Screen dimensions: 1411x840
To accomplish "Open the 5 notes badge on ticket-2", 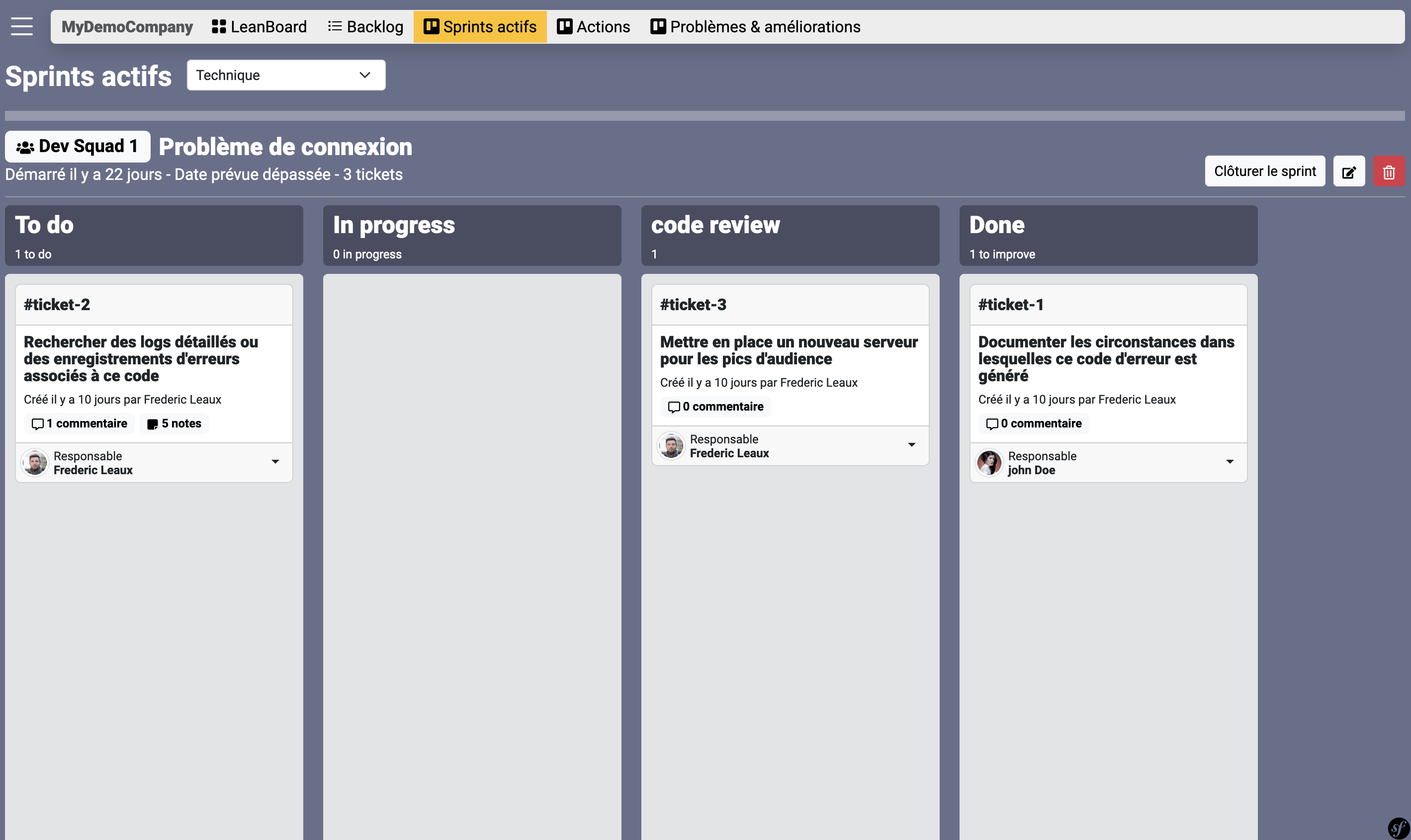I will pyautogui.click(x=175, y=423).
